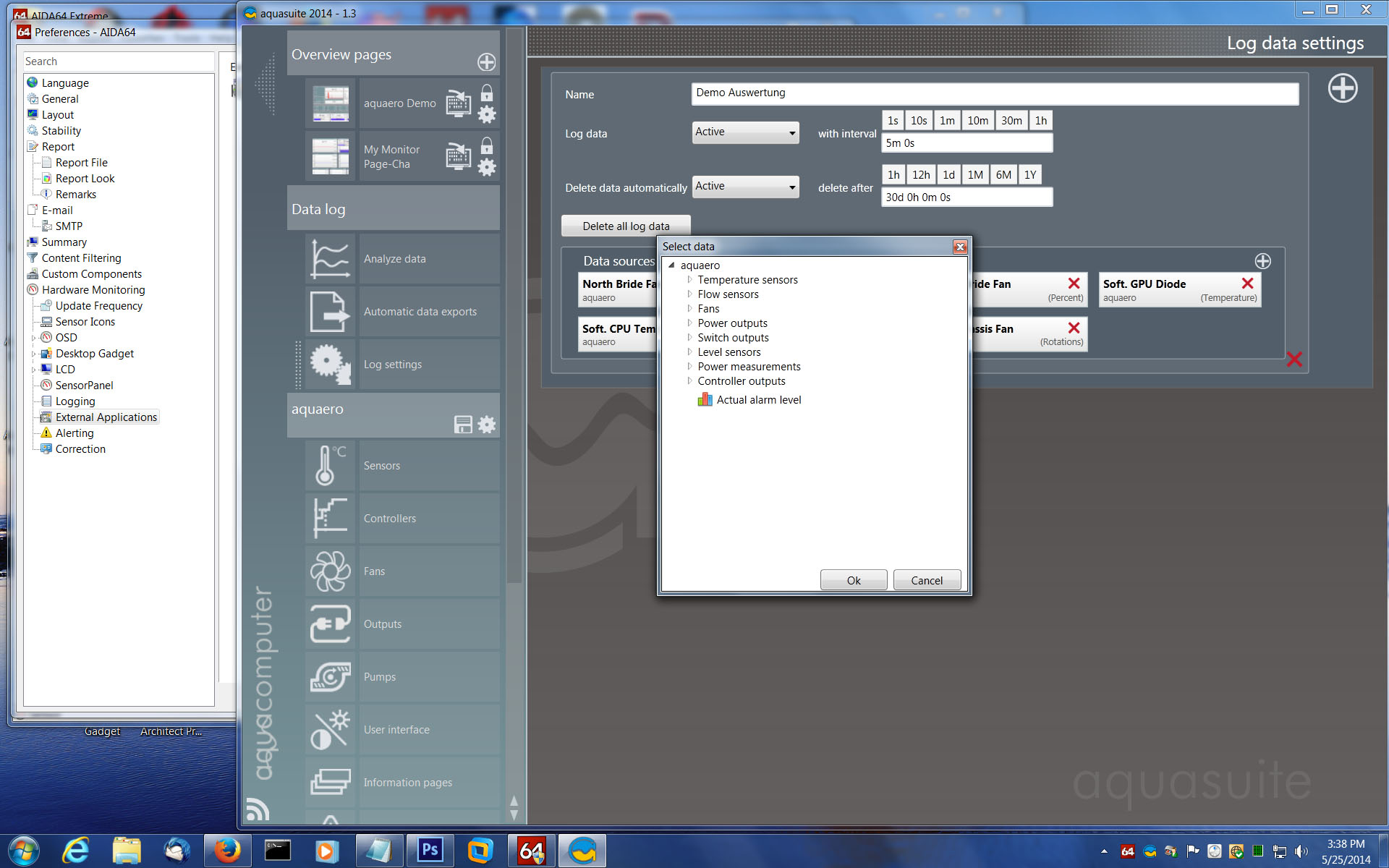Open the Log data Active dropdown
1389x868 pixels.
[745, 132]
